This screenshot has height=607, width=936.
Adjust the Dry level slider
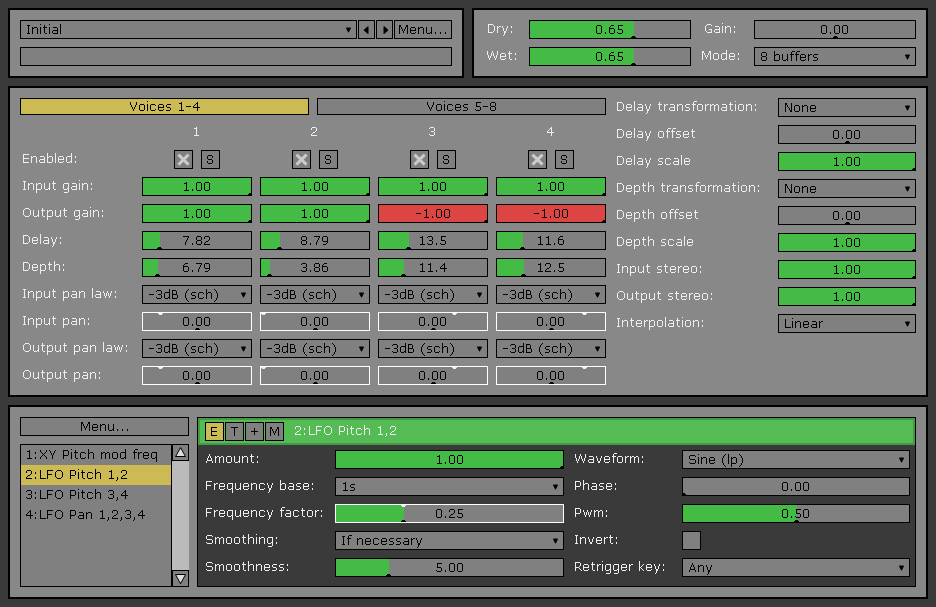tap(609, 30)
